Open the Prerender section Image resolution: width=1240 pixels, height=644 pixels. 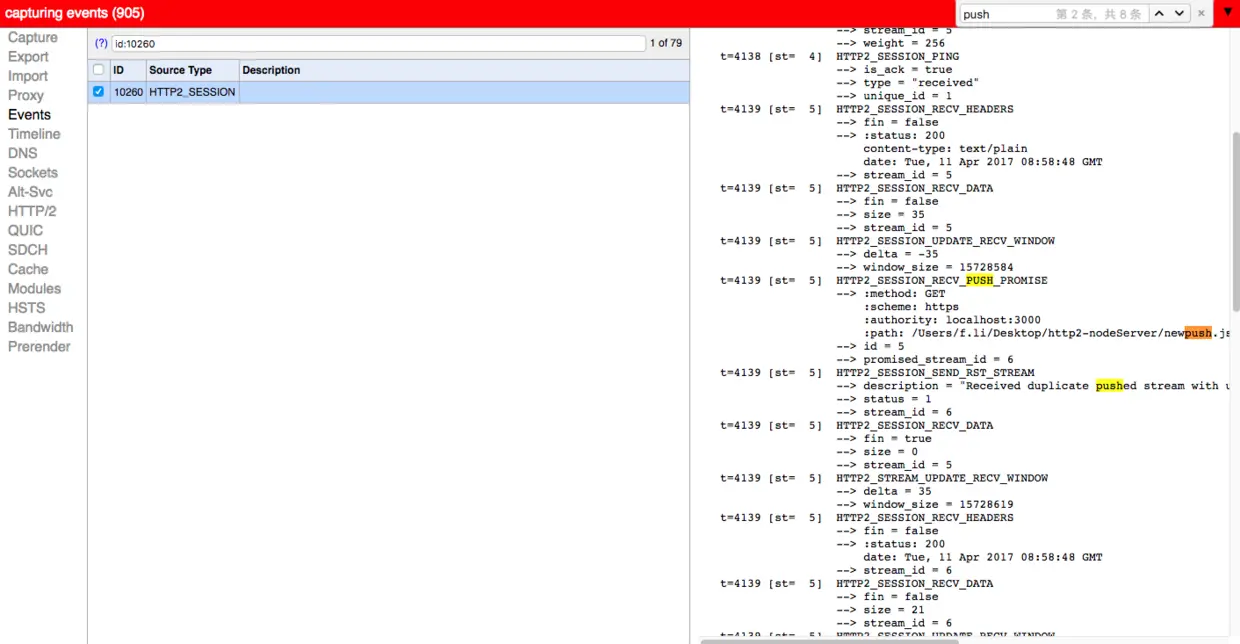[x=38, y=346]
